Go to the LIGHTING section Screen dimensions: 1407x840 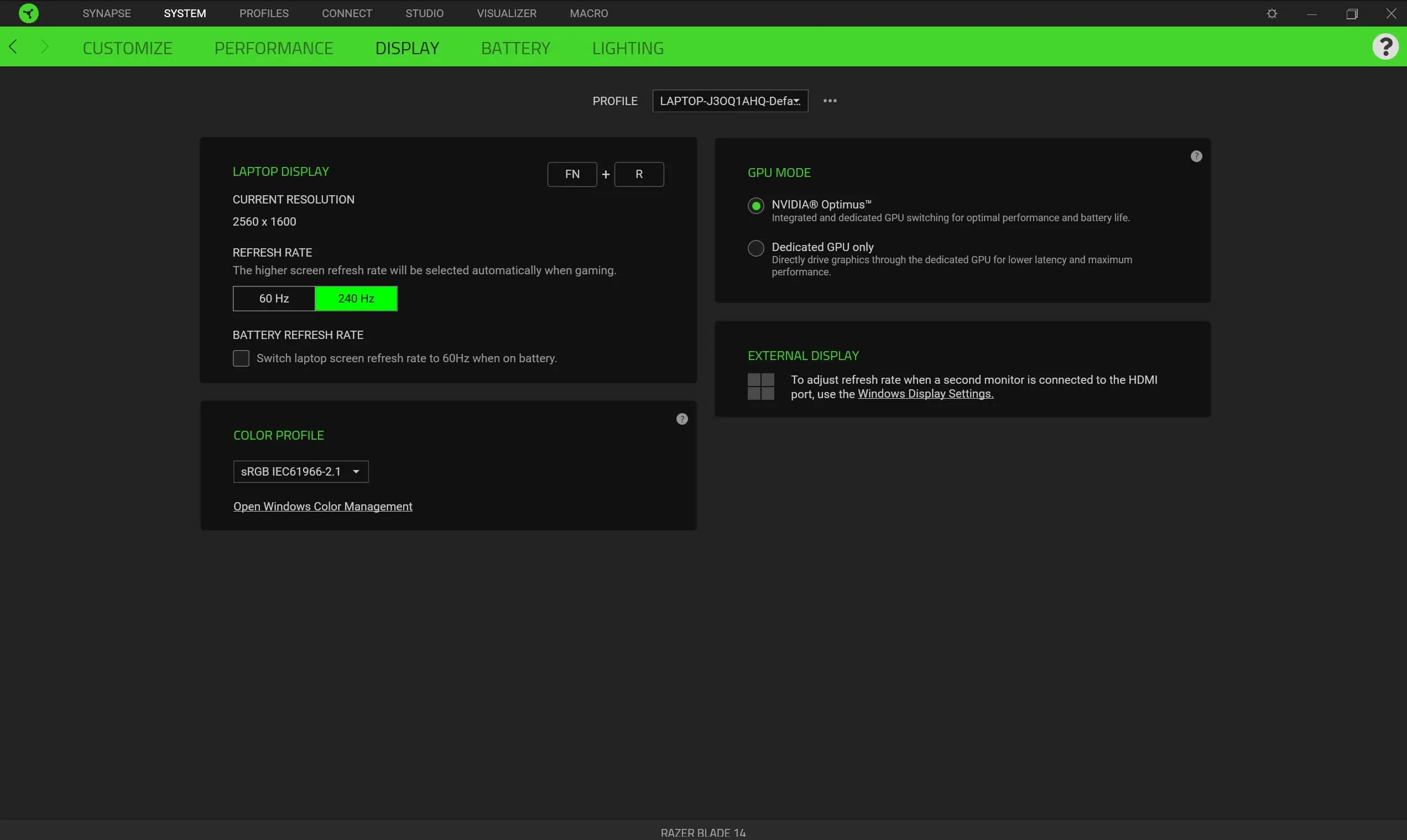point(628,48)
